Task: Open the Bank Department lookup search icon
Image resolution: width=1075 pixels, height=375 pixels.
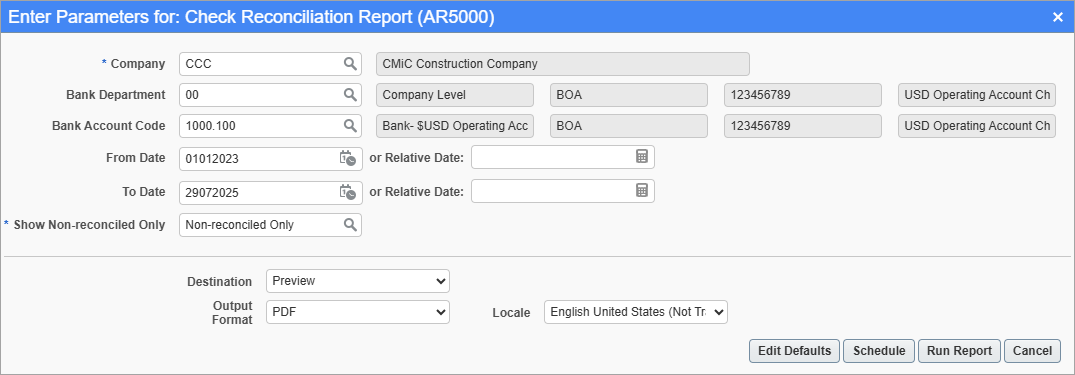Action: [x=350, y=95]
